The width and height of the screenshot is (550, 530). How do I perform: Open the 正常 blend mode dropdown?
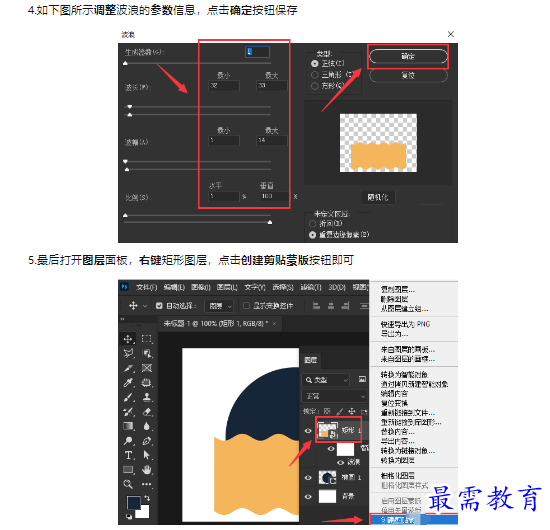pos(334,396)
